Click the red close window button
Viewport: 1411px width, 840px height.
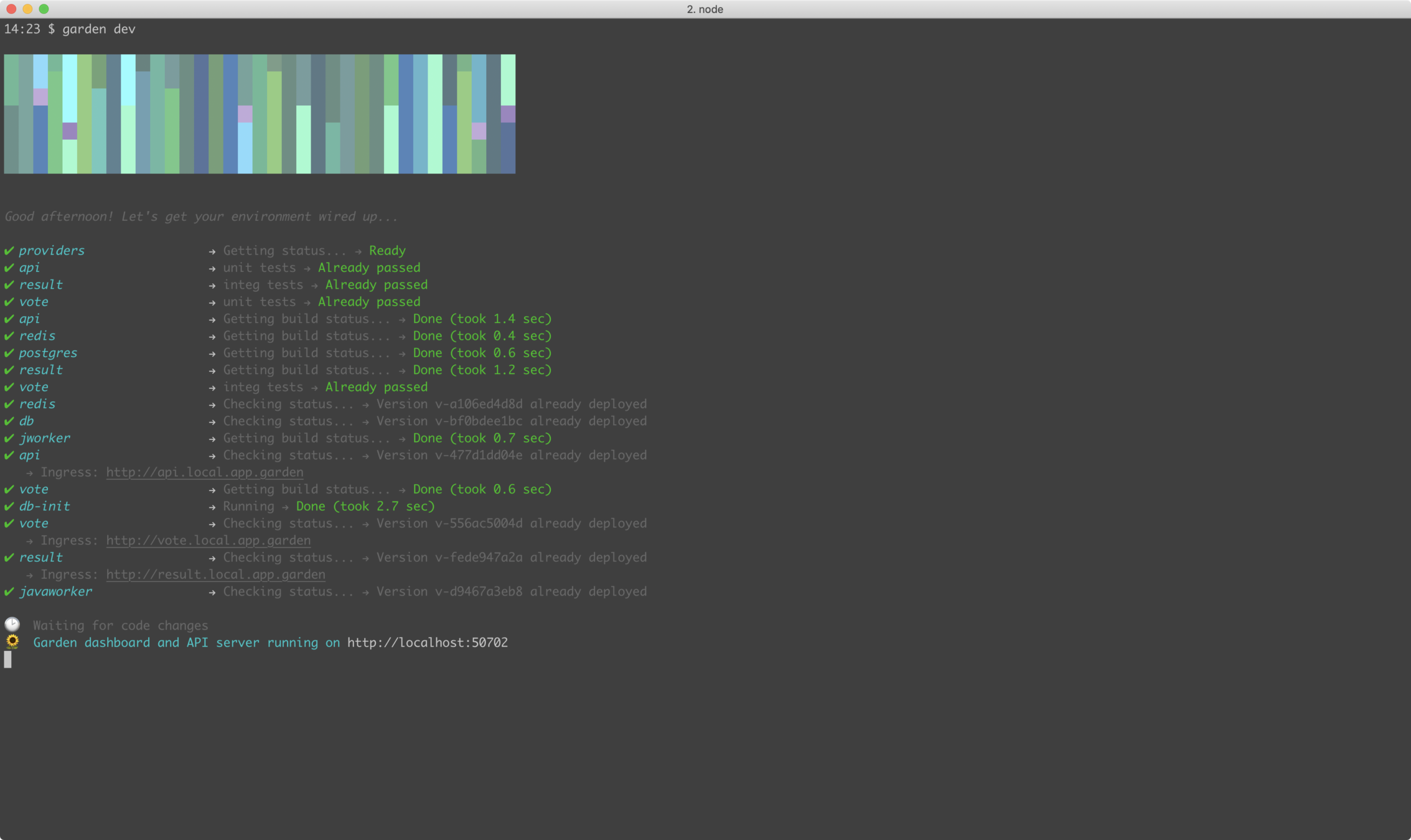(11, 9)
